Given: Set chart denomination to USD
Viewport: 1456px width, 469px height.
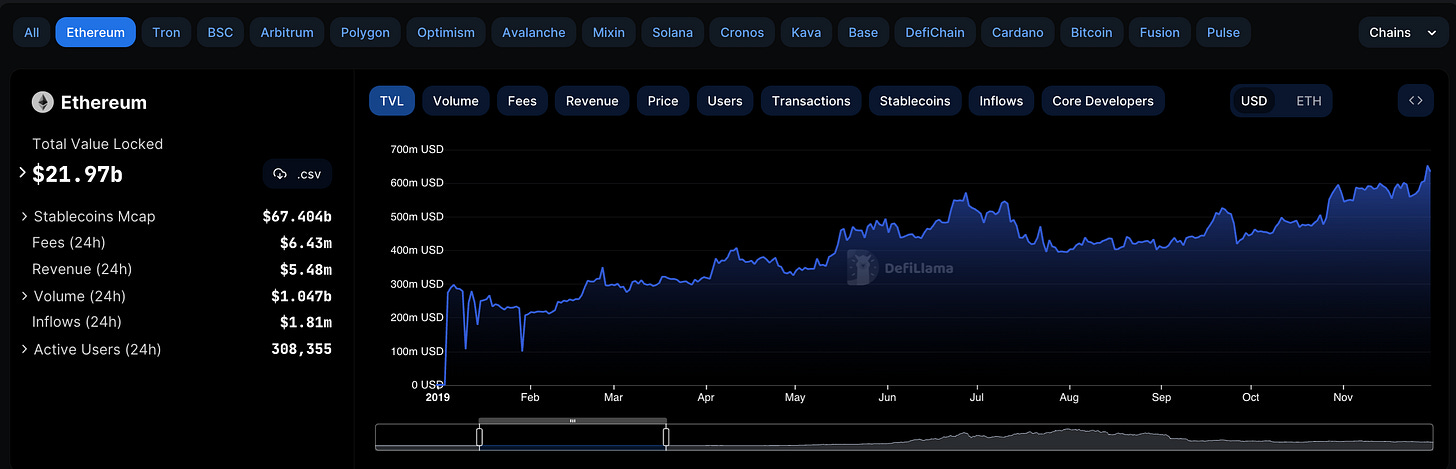Looking at the screenshot, I should pos(1254,100).
